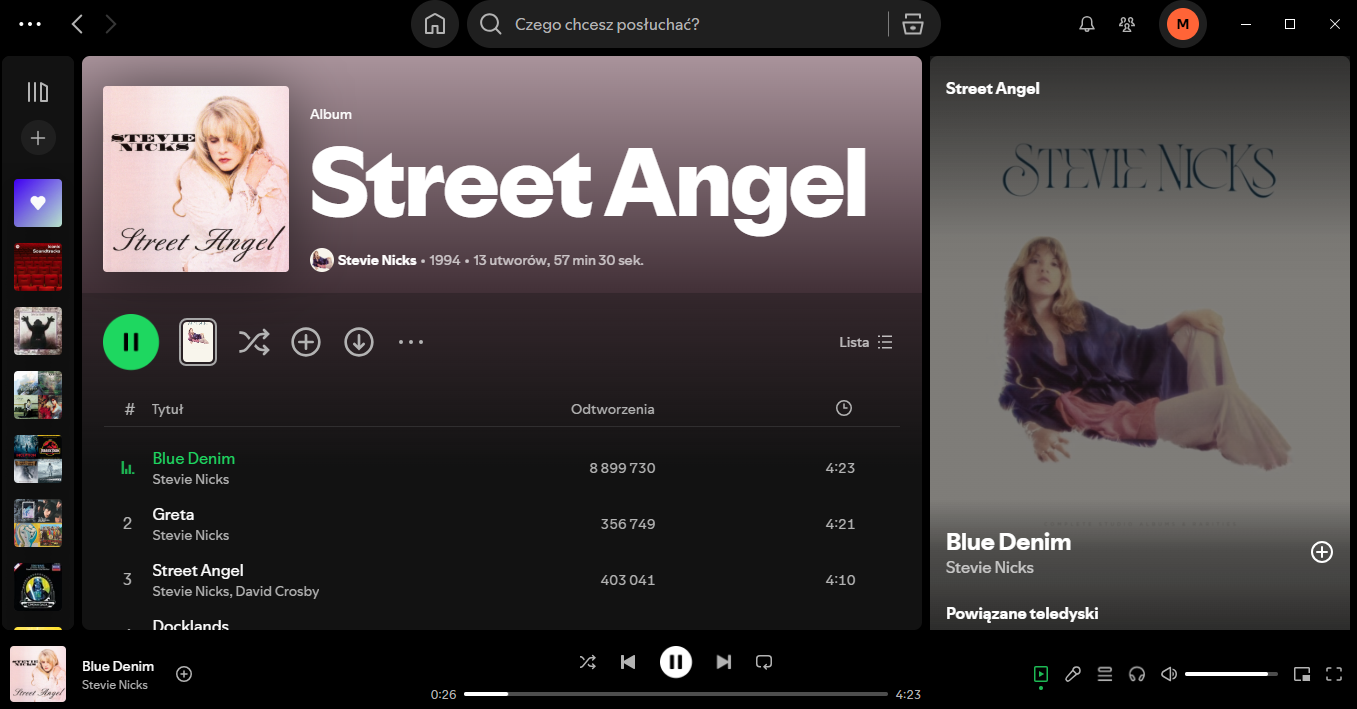The image size is (1357, 709).
Task: Toggle repeat in player bar
Action: pos(764,662)
